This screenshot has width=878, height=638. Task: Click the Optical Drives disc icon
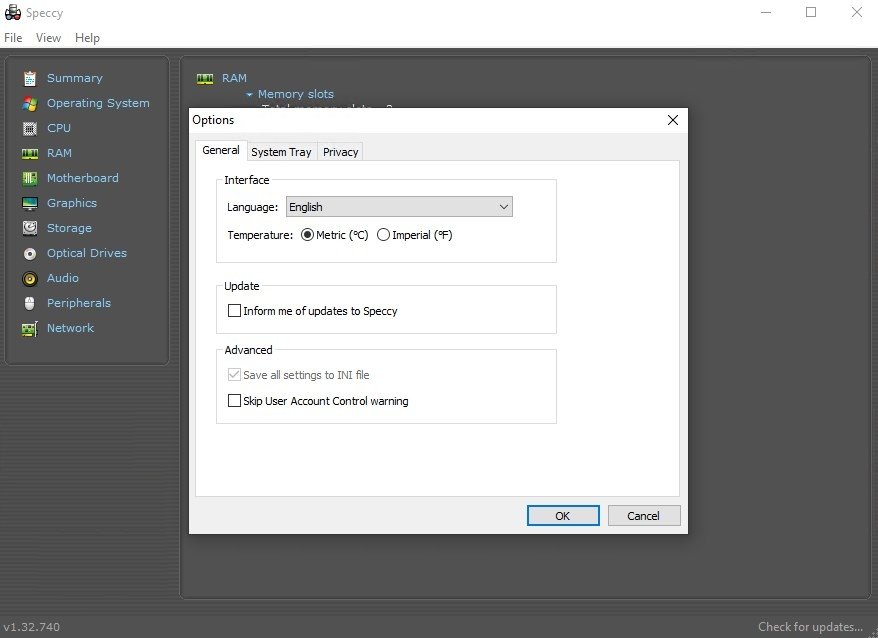click(30, 254)
